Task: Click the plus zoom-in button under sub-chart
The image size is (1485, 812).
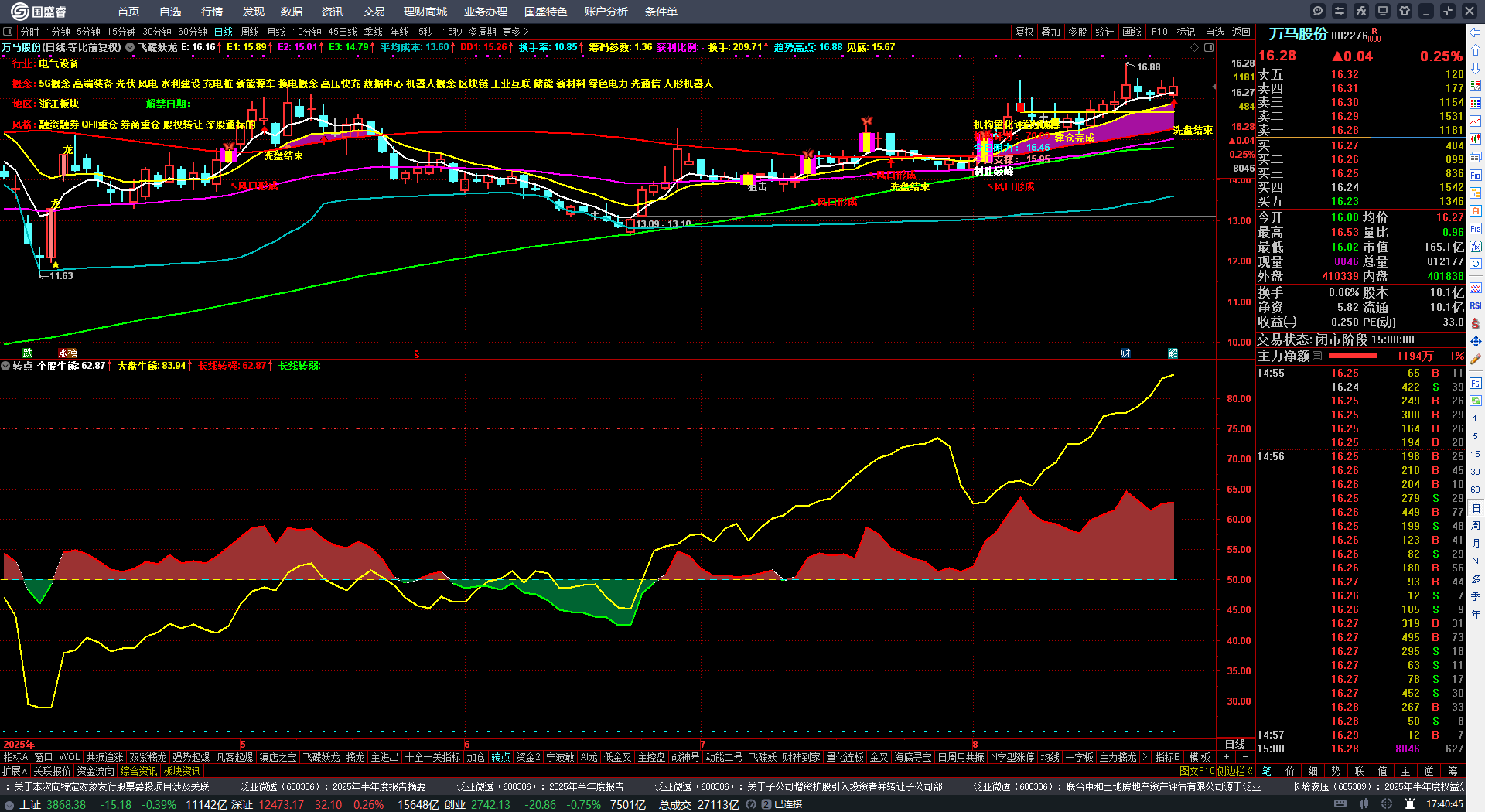Action: point(1227,756)
